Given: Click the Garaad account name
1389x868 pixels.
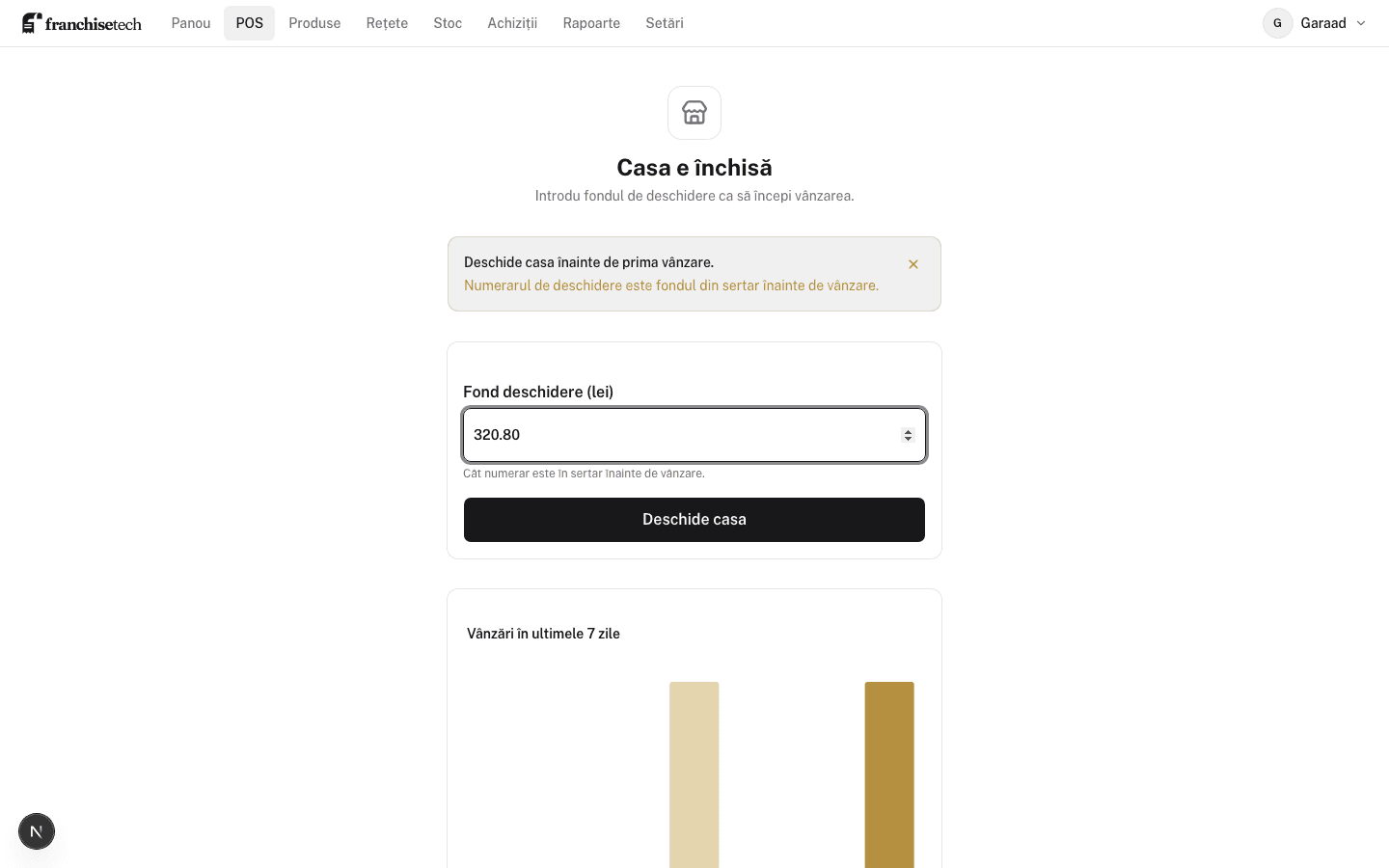Looking at the screenshot, I should [x=1323, y=23].
